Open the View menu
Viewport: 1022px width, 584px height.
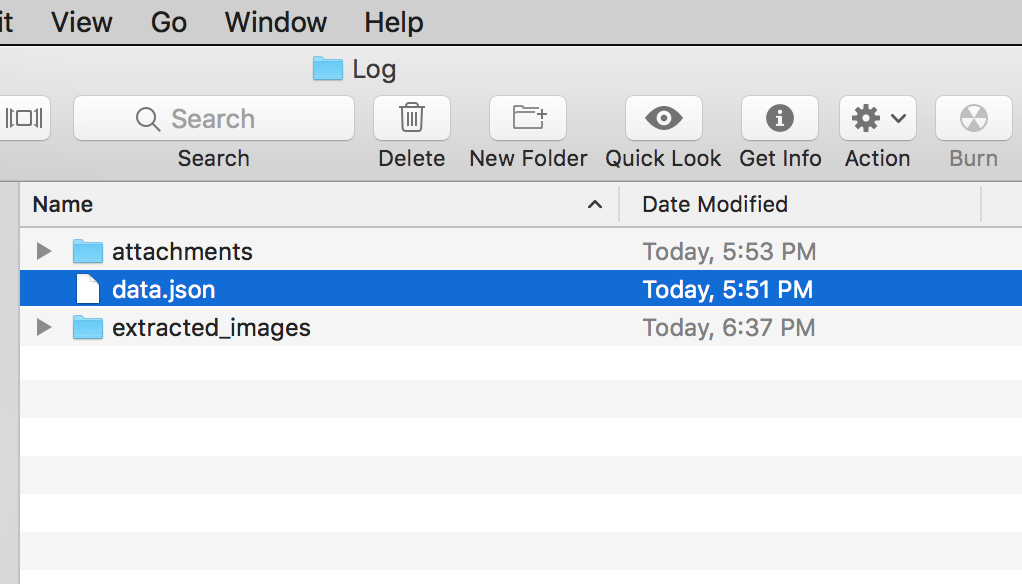(81, 22)
